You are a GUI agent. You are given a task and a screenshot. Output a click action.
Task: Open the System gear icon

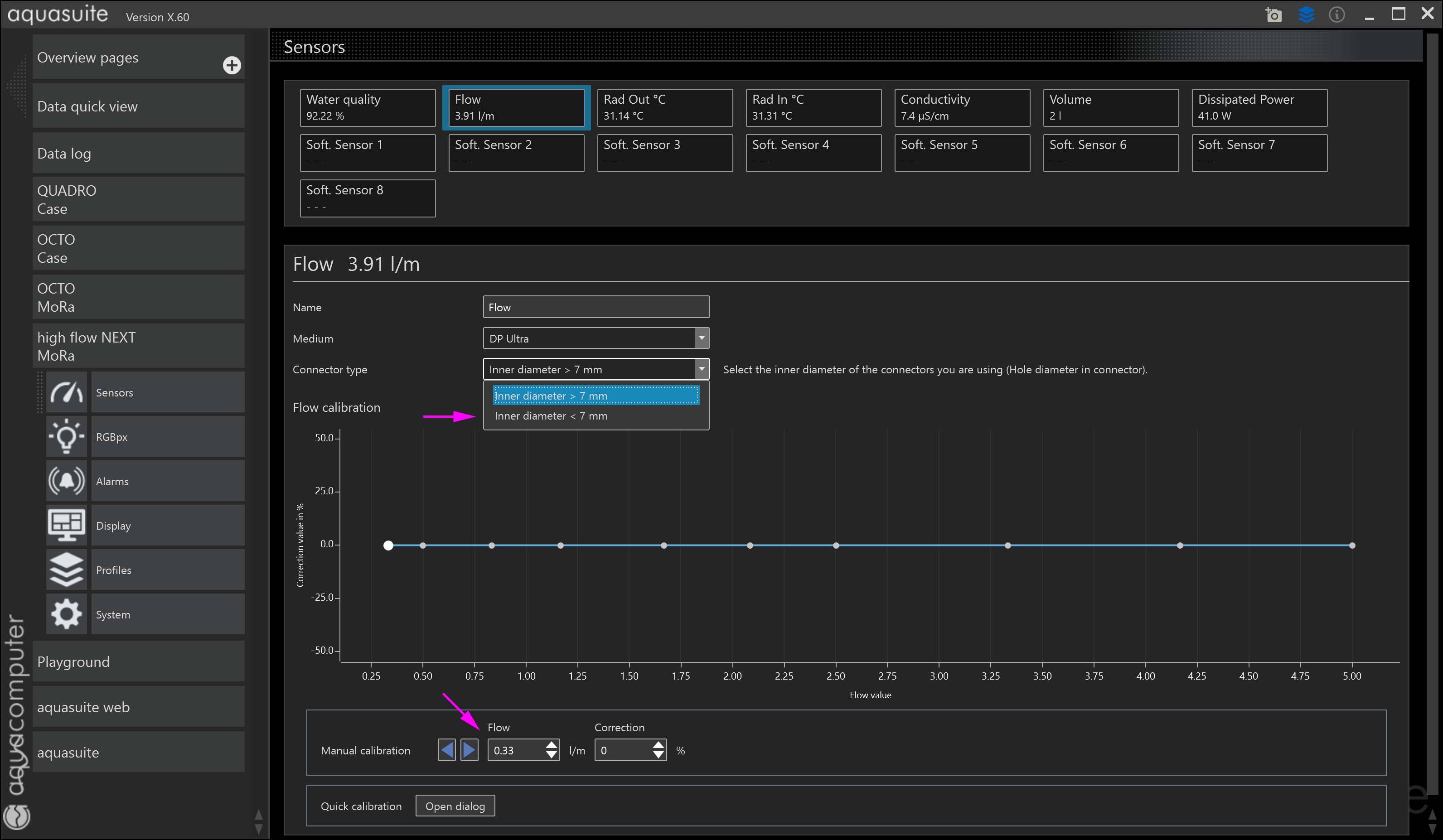67,614
